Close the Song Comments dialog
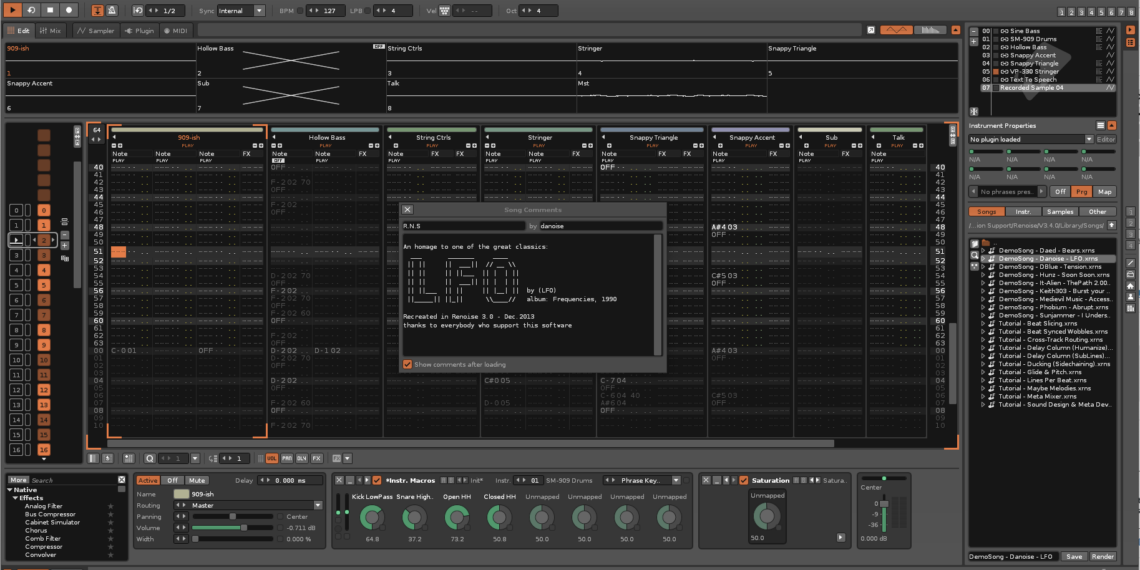 pos(407,210)
